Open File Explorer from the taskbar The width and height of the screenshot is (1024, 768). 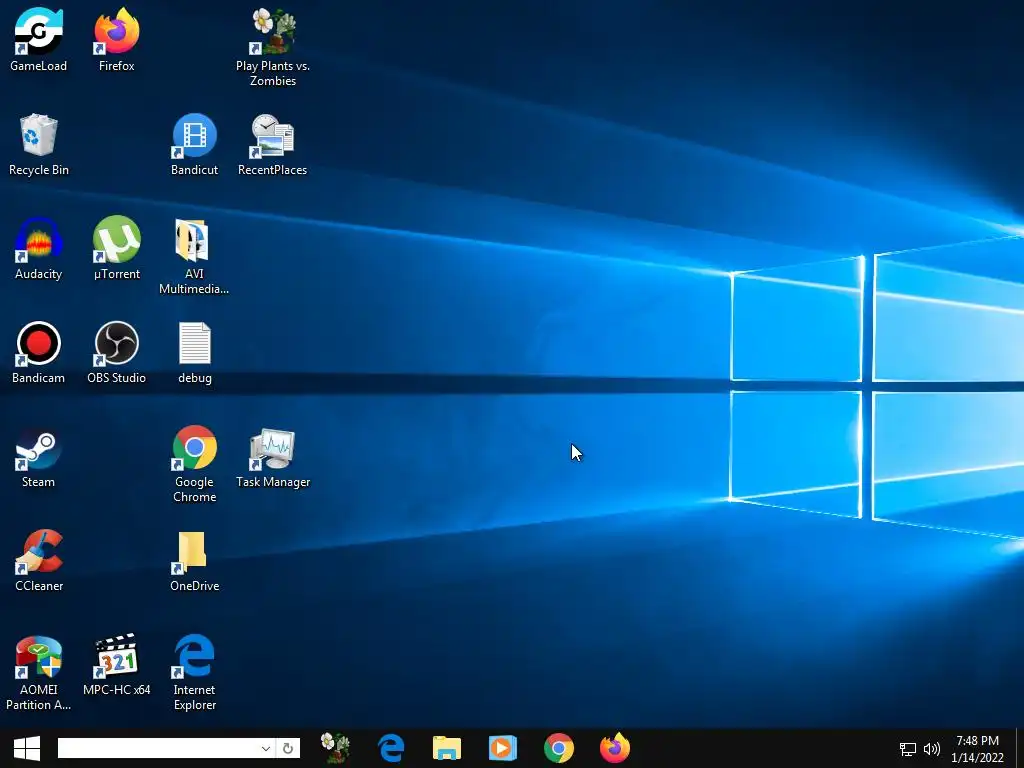[x=447, y=748]
